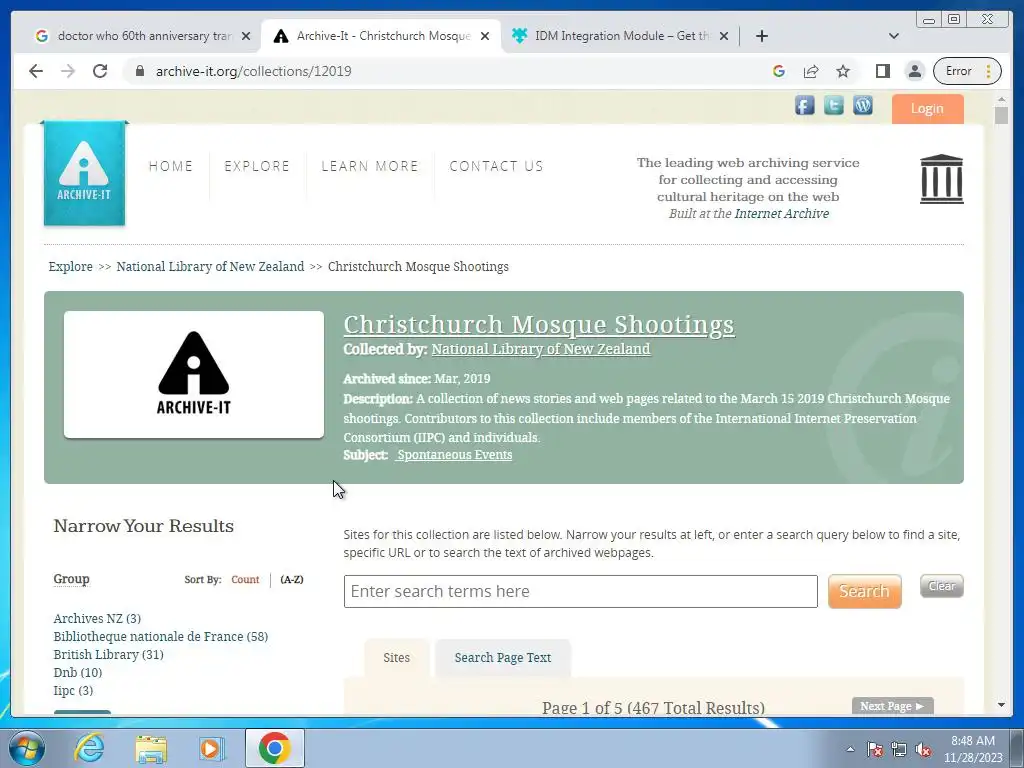This screenshot has height=768, width=1024.
Task: Filter by Dnb (10) group
Action: point(78,673)
